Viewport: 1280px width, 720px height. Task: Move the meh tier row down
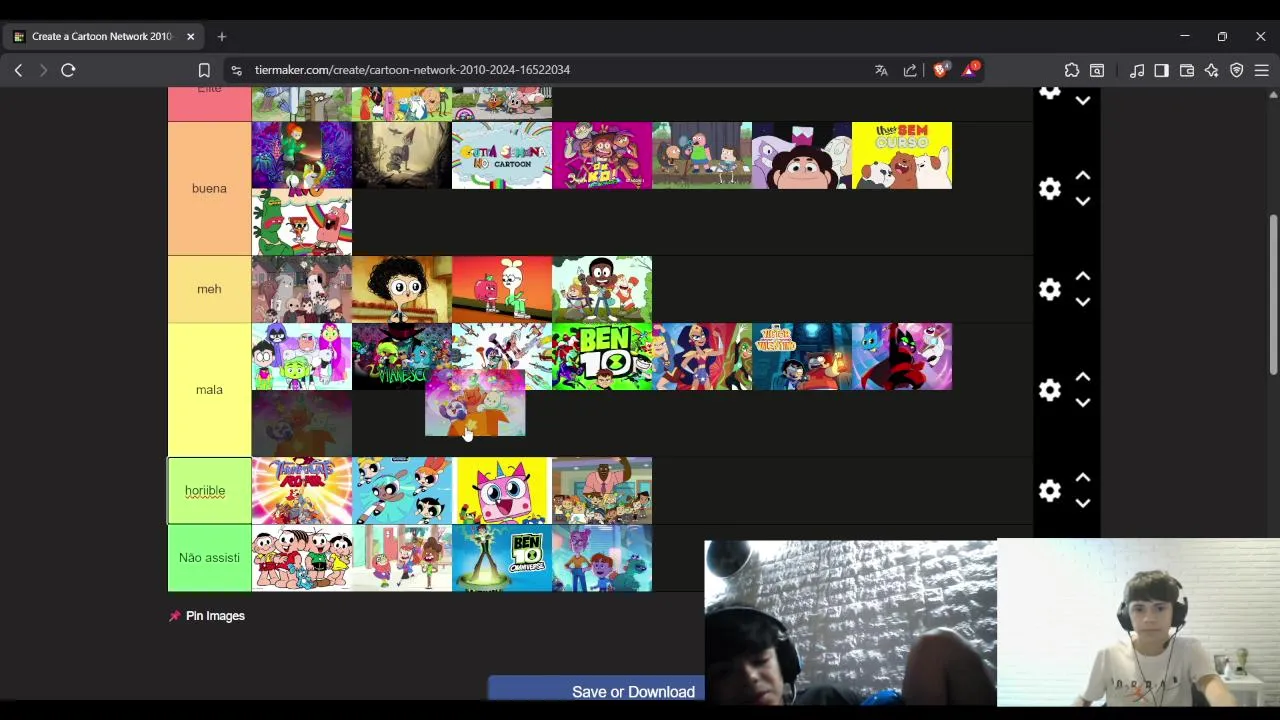click(x=1082, y=302)
